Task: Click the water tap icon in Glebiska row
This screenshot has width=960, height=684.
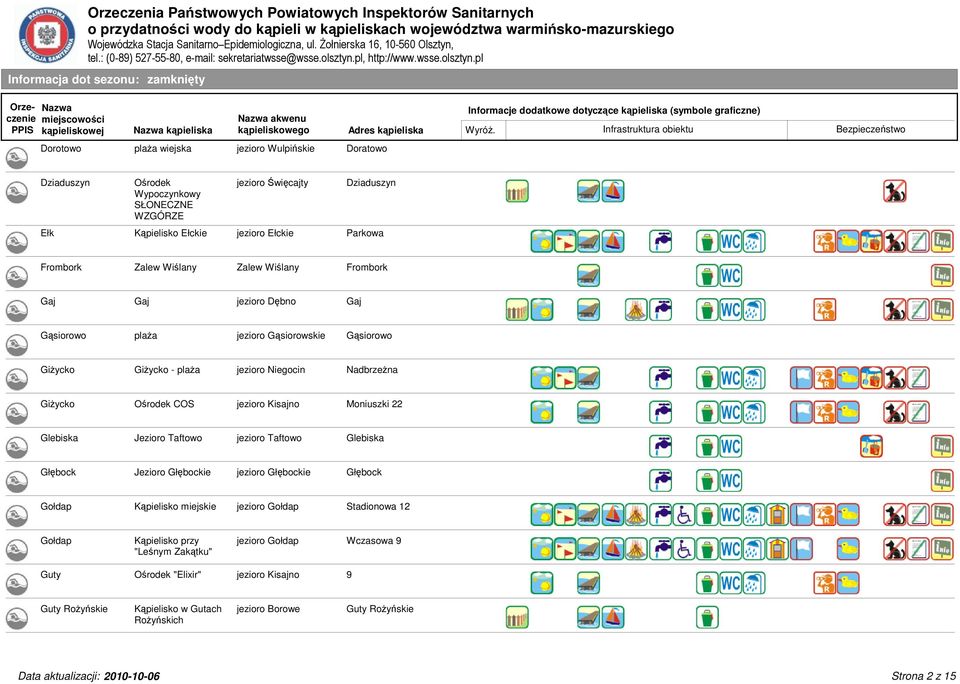Action: click(661, 446)
